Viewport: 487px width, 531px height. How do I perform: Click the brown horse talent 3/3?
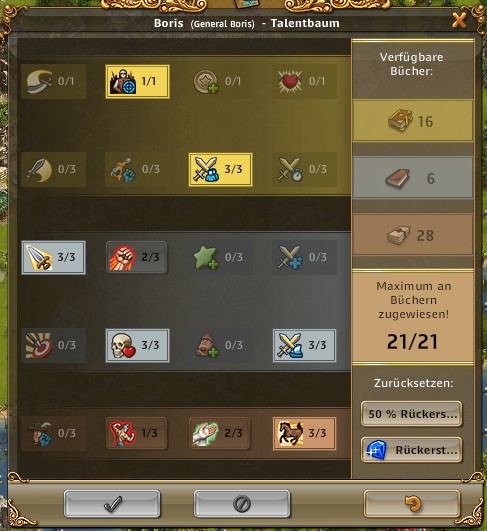[x=304, y=433]
